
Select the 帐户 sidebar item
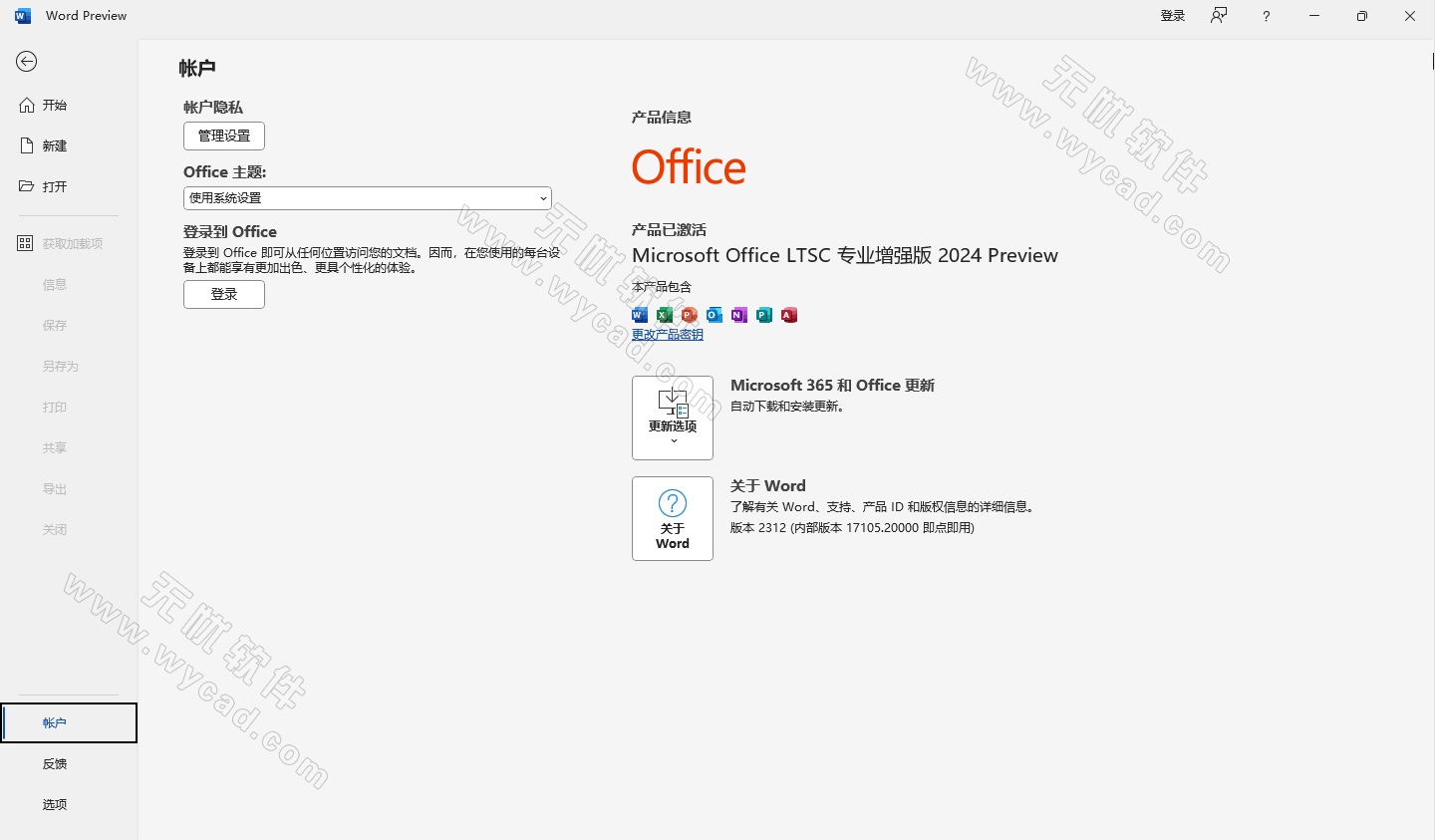(x=69, y=722)
